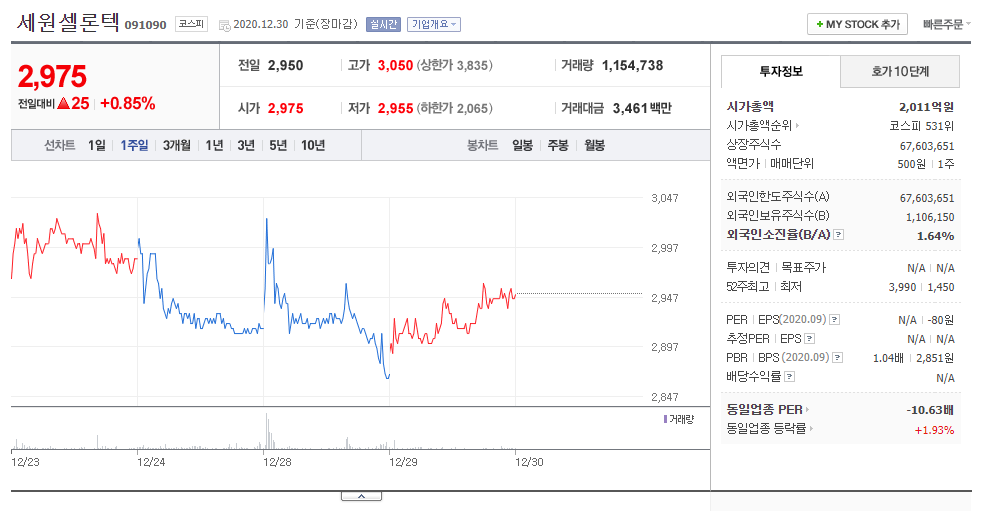The width and height of the screenshot is (982, 511).
Task: Click the 고가 value 3,050
Action: pos(395,66)
